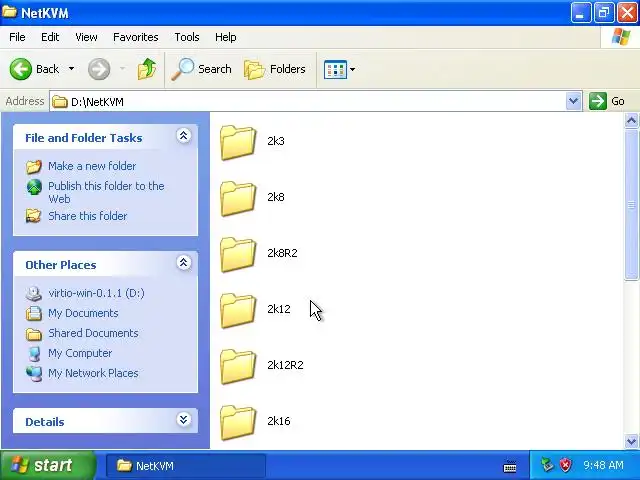Click the Windows flag logo
Image resolution: width=640 pixels, height=480 pixels.
click(620, 37)
